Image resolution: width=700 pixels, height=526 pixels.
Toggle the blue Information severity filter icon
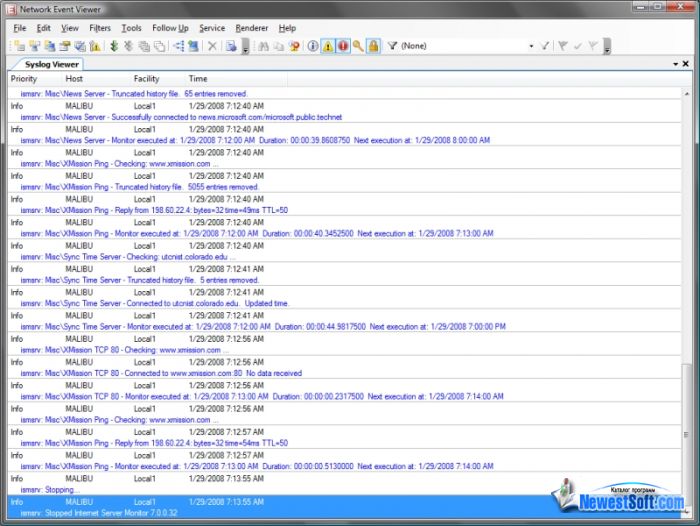pyautogui.click(x=313, y=46)
